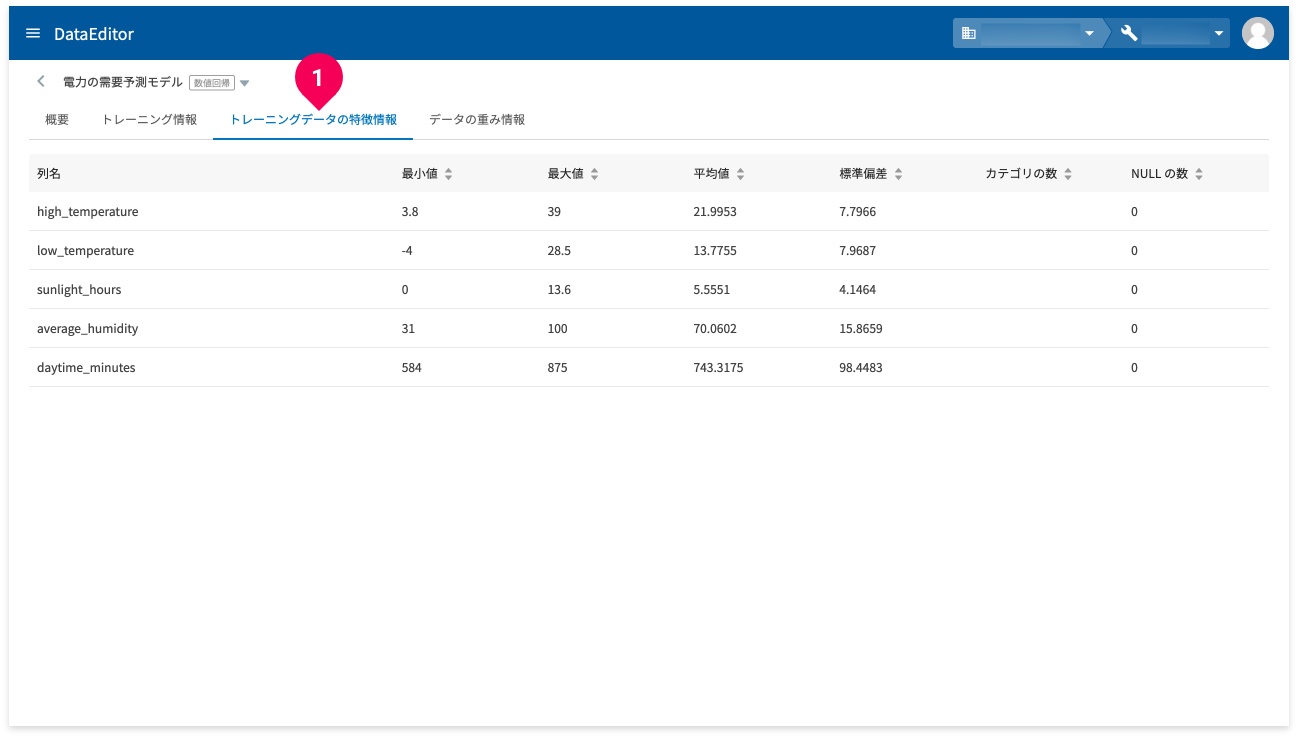Click the user avatar icon
Image resolution: width=1298 pixels, height=738 pixels.
(1257, 33)
